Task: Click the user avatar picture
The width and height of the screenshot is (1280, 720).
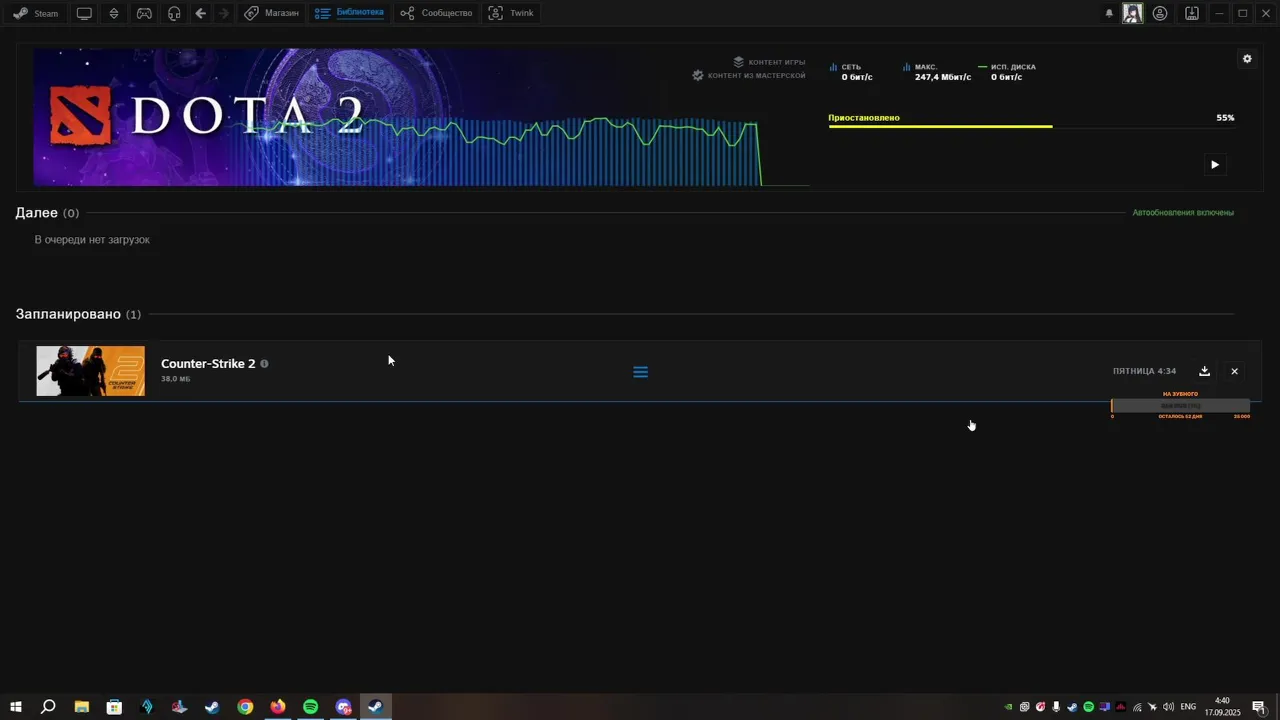Action: click(1132, 13)
